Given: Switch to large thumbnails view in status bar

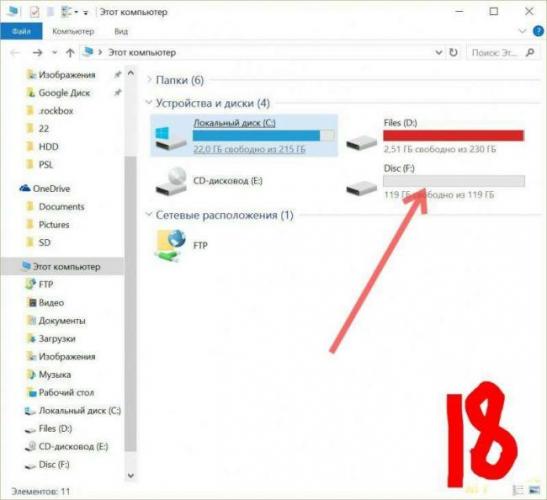Looking at the screenshot, I should pos(534,490).
